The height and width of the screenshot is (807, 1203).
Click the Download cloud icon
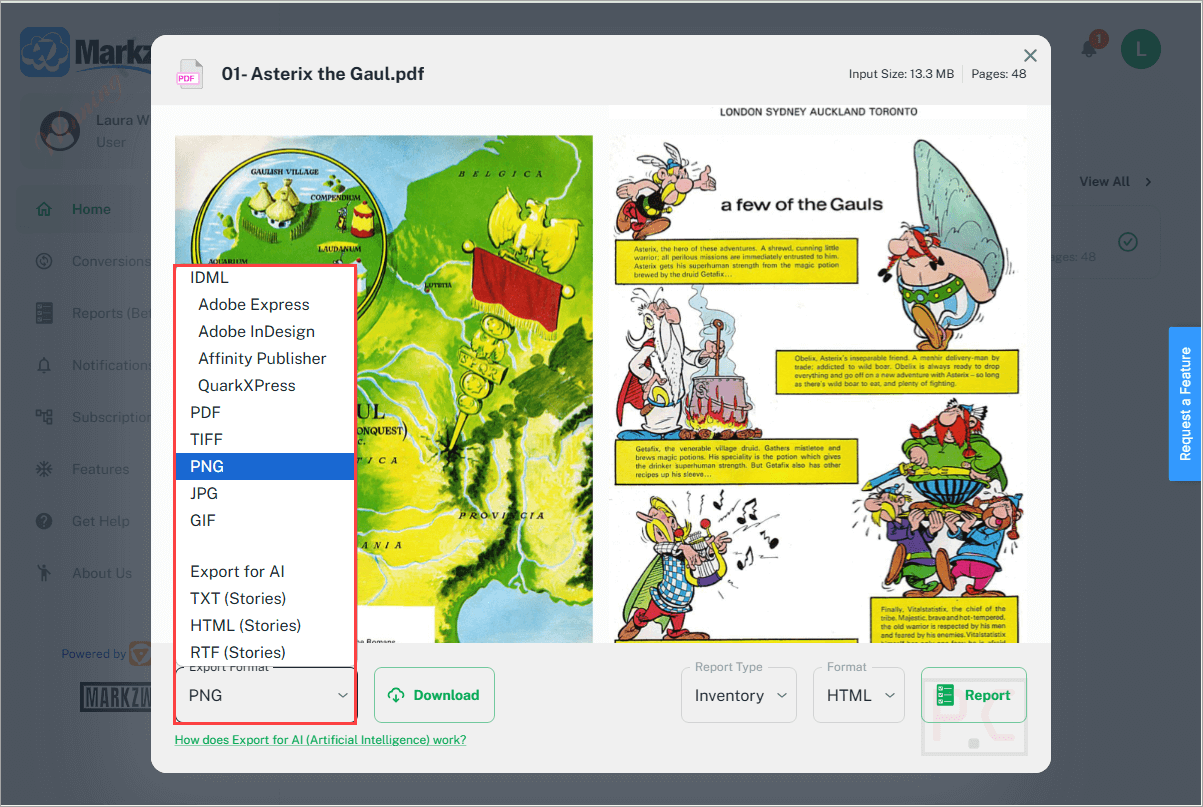397,695
